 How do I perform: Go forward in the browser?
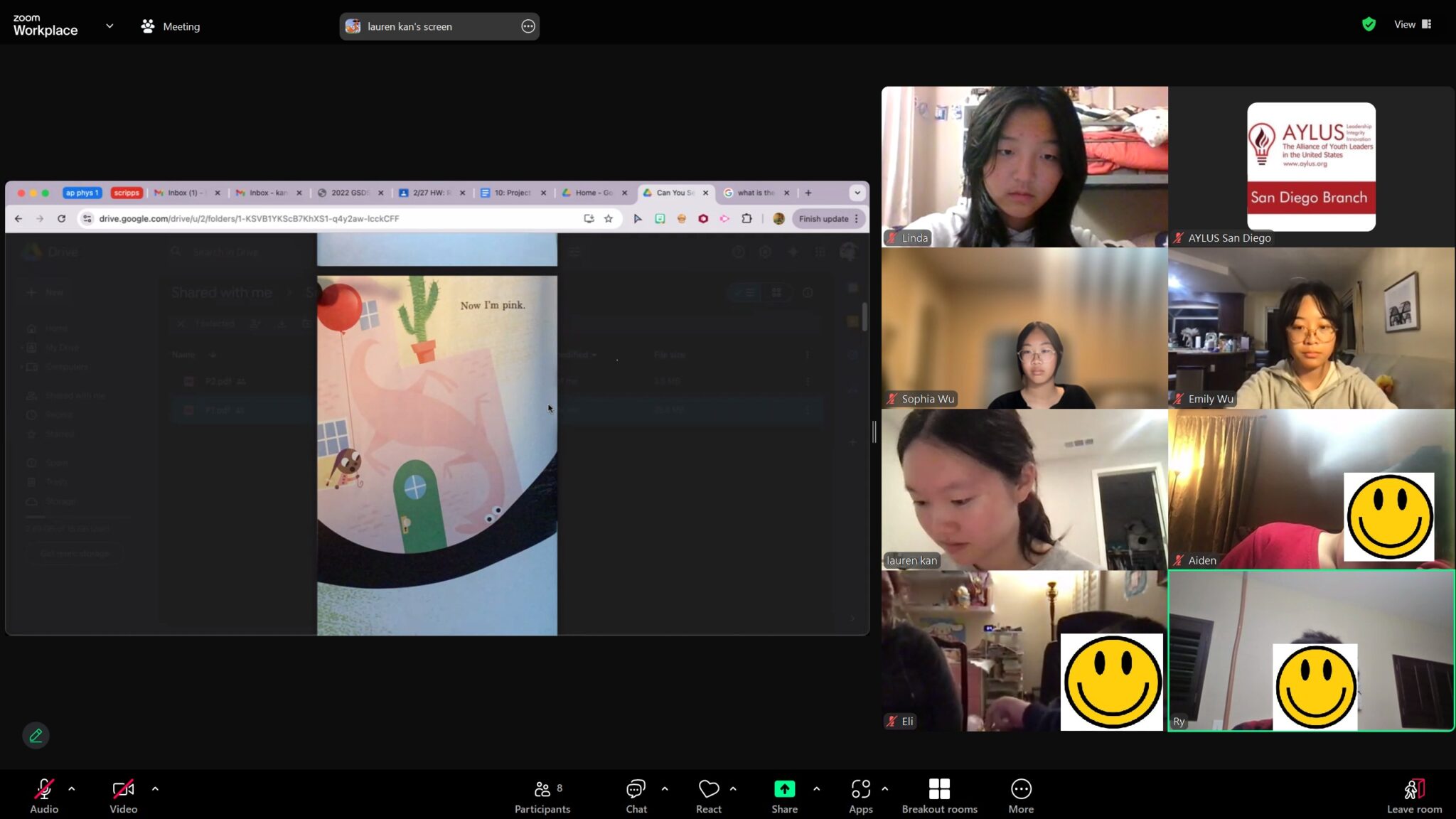pos(40,219)
